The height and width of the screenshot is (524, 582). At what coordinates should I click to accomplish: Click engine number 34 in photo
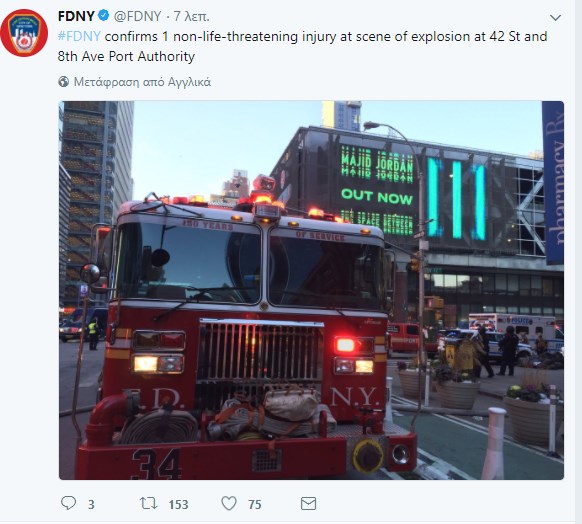[157, 464]
